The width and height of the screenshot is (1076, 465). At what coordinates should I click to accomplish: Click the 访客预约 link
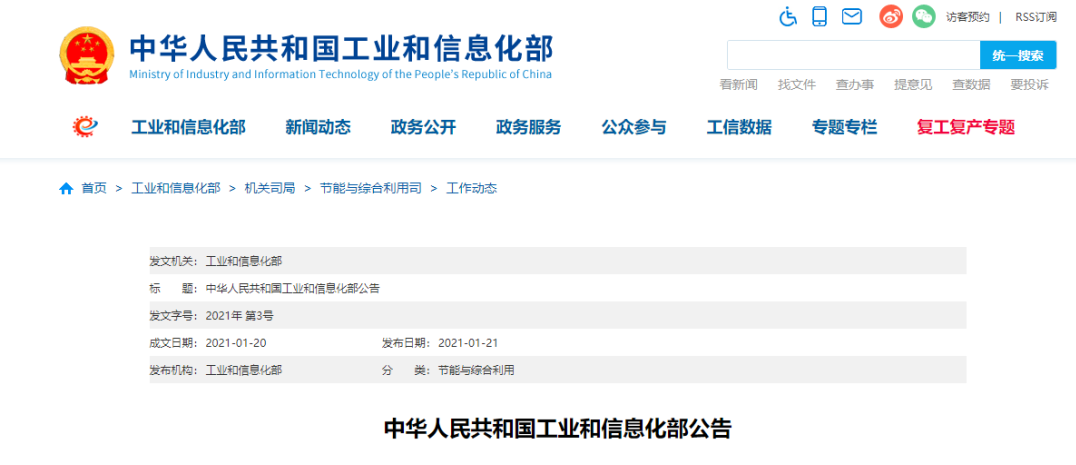[968, 17]
